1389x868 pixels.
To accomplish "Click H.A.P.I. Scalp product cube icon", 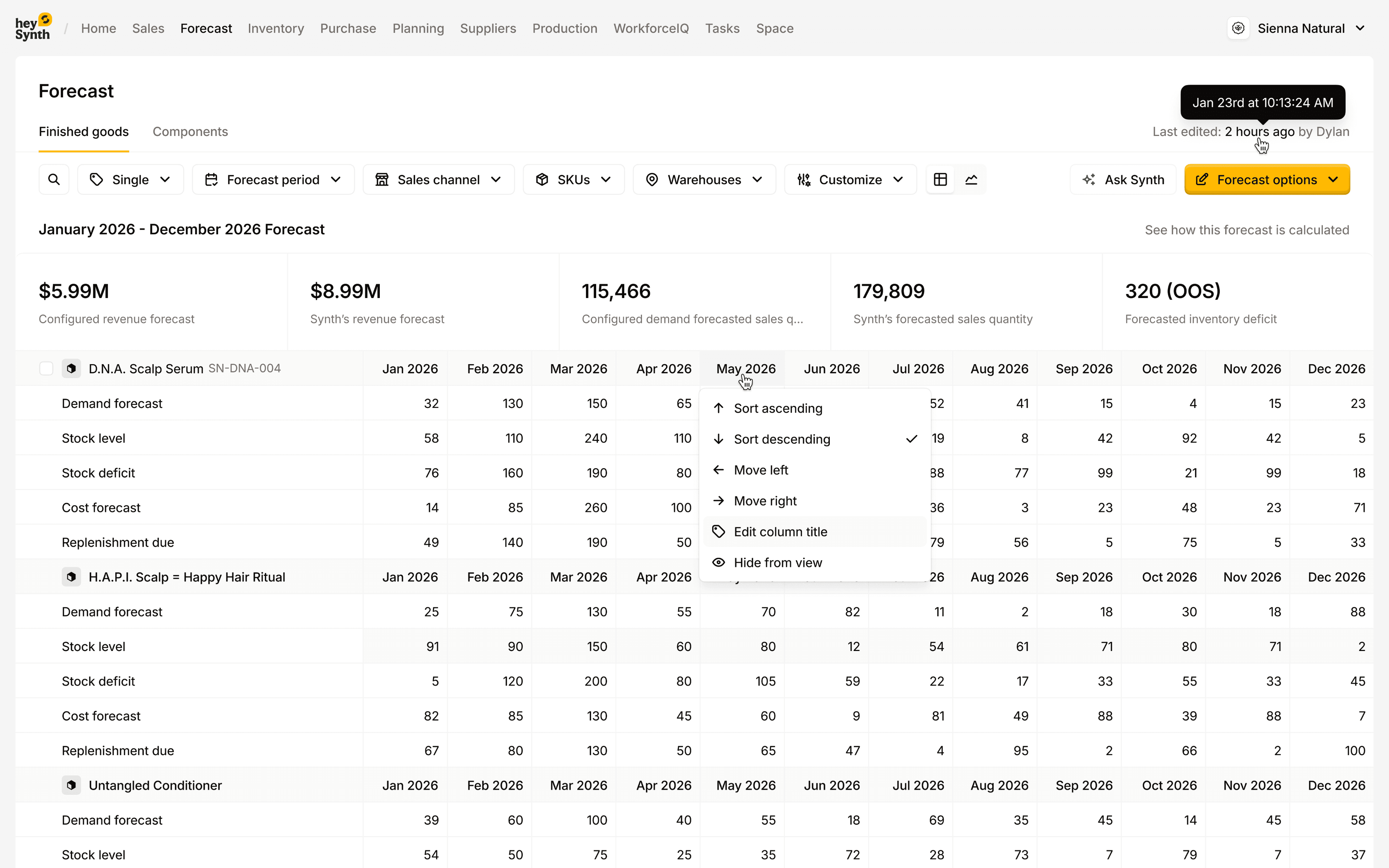I will point(71,577).
